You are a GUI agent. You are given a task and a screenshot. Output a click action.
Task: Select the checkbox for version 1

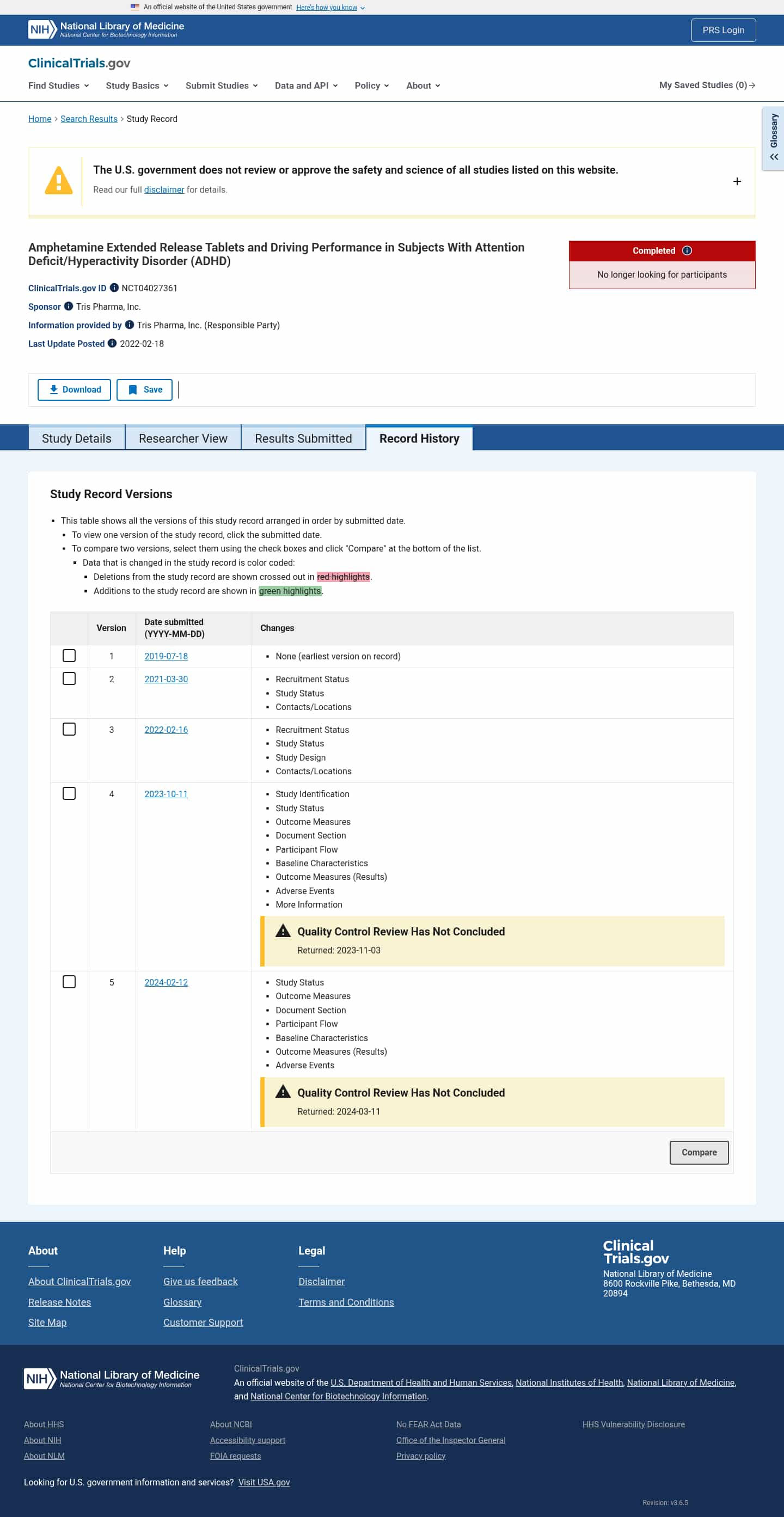tap(69, 656)
